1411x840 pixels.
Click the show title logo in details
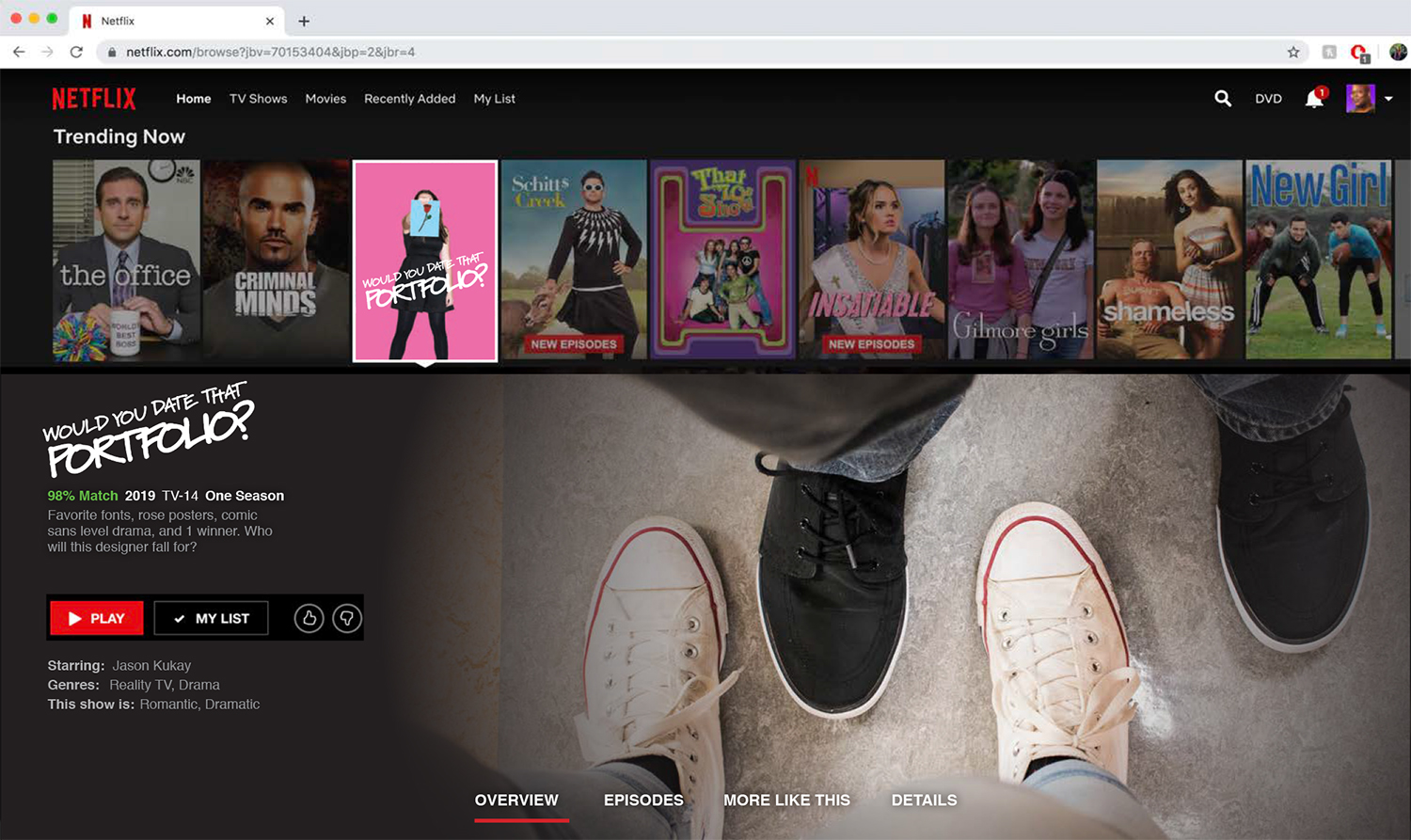pyautogui.click(x=149, y=428)
